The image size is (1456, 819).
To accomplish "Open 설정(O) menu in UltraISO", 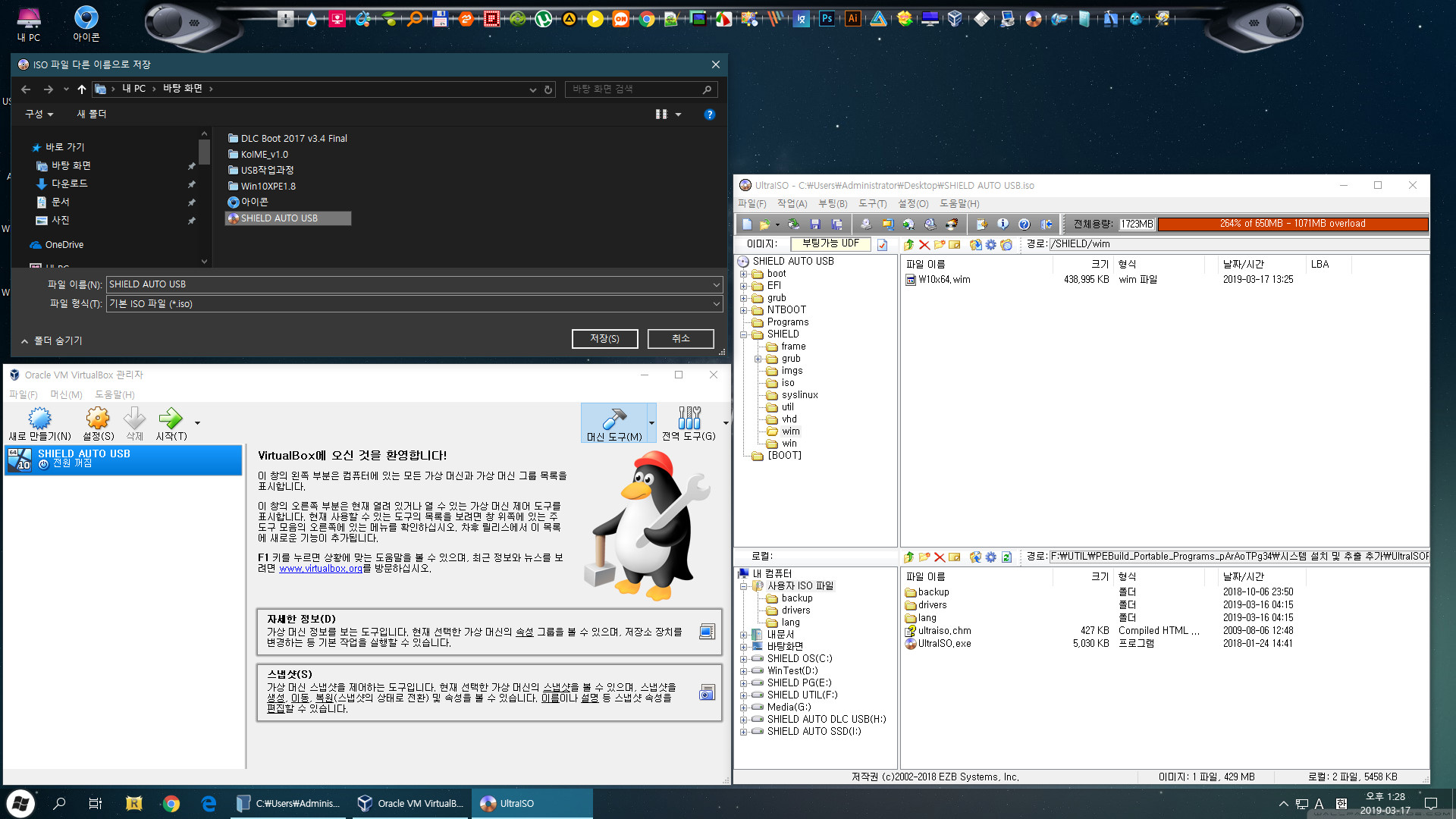I will (x=913, y=204).
